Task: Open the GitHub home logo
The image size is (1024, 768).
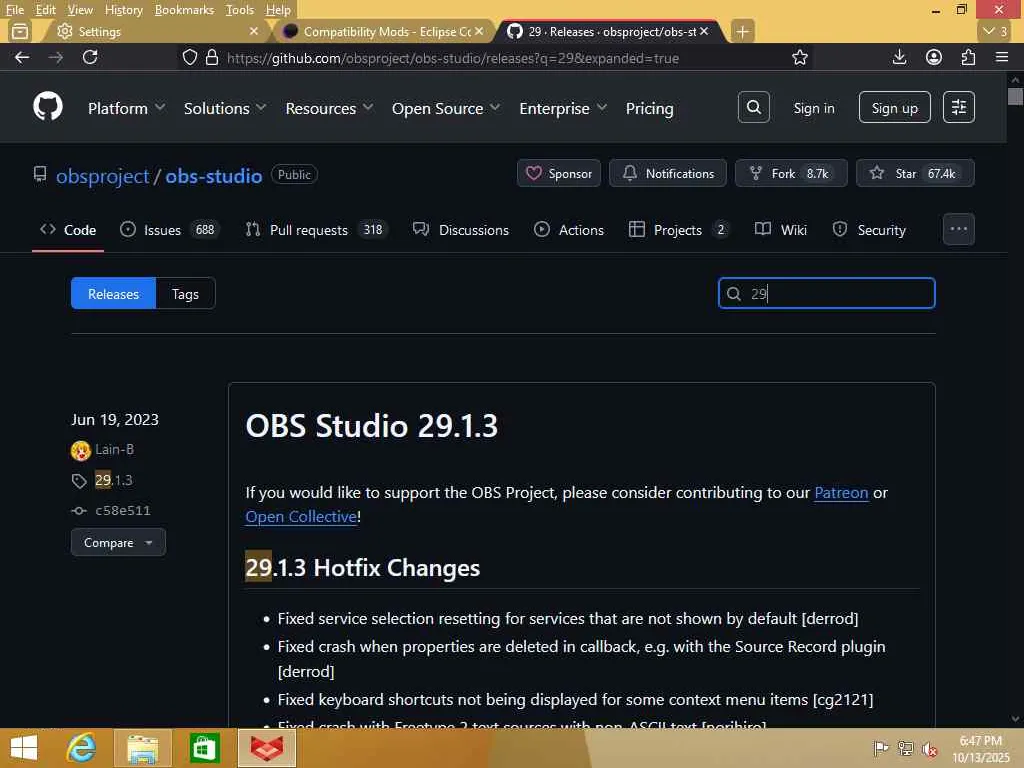Action: (x=48, y=106)
